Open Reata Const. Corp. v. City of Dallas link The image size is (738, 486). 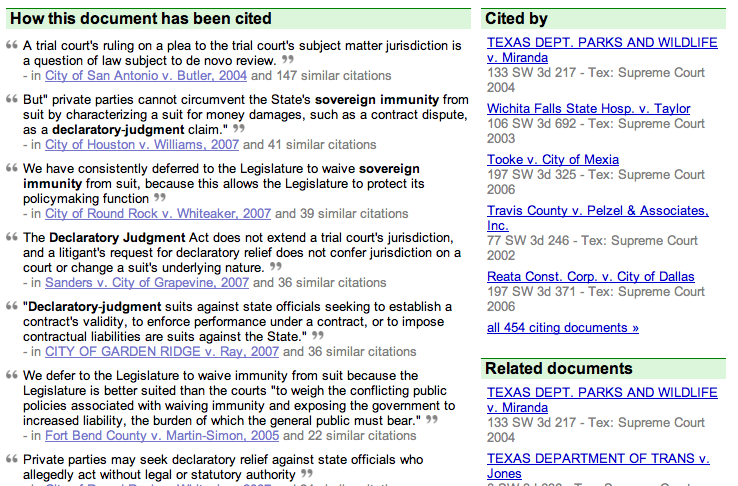pos(591,277)
